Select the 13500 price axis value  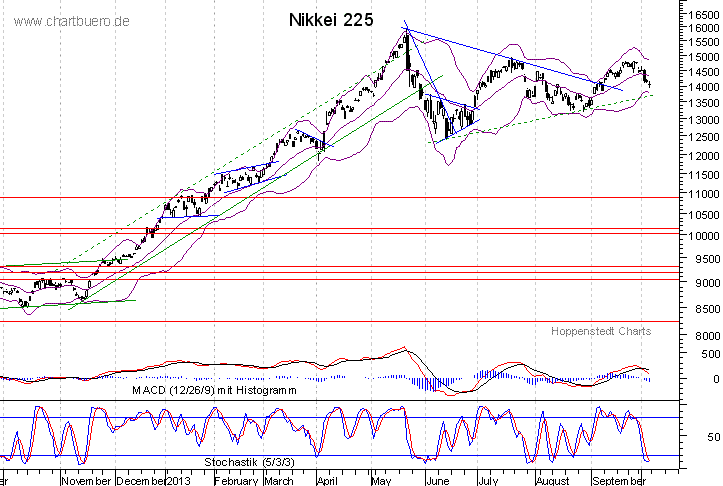[704, 103]
